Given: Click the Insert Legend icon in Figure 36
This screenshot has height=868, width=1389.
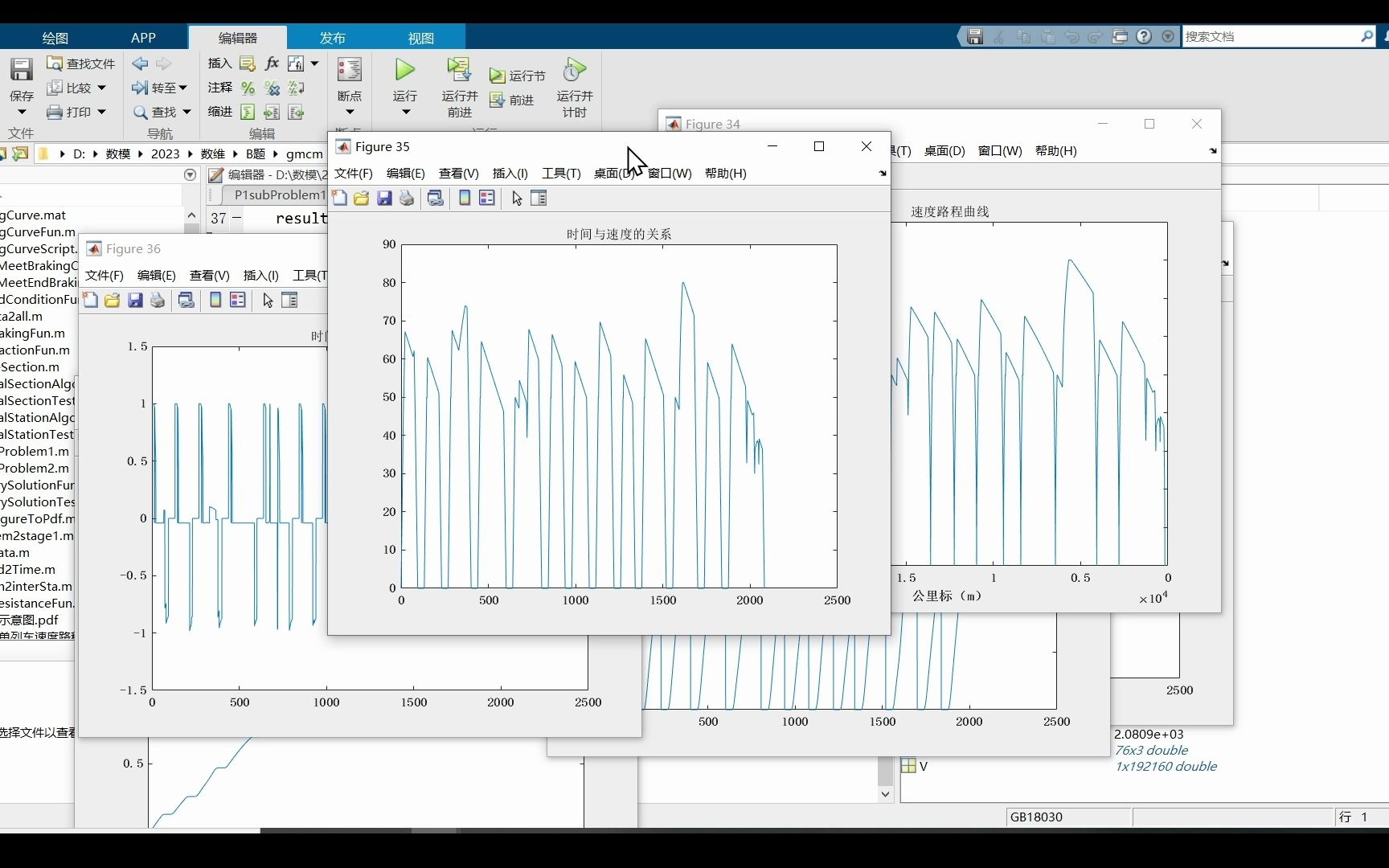Looking at the screenshot, I should (x=238, y=300).
